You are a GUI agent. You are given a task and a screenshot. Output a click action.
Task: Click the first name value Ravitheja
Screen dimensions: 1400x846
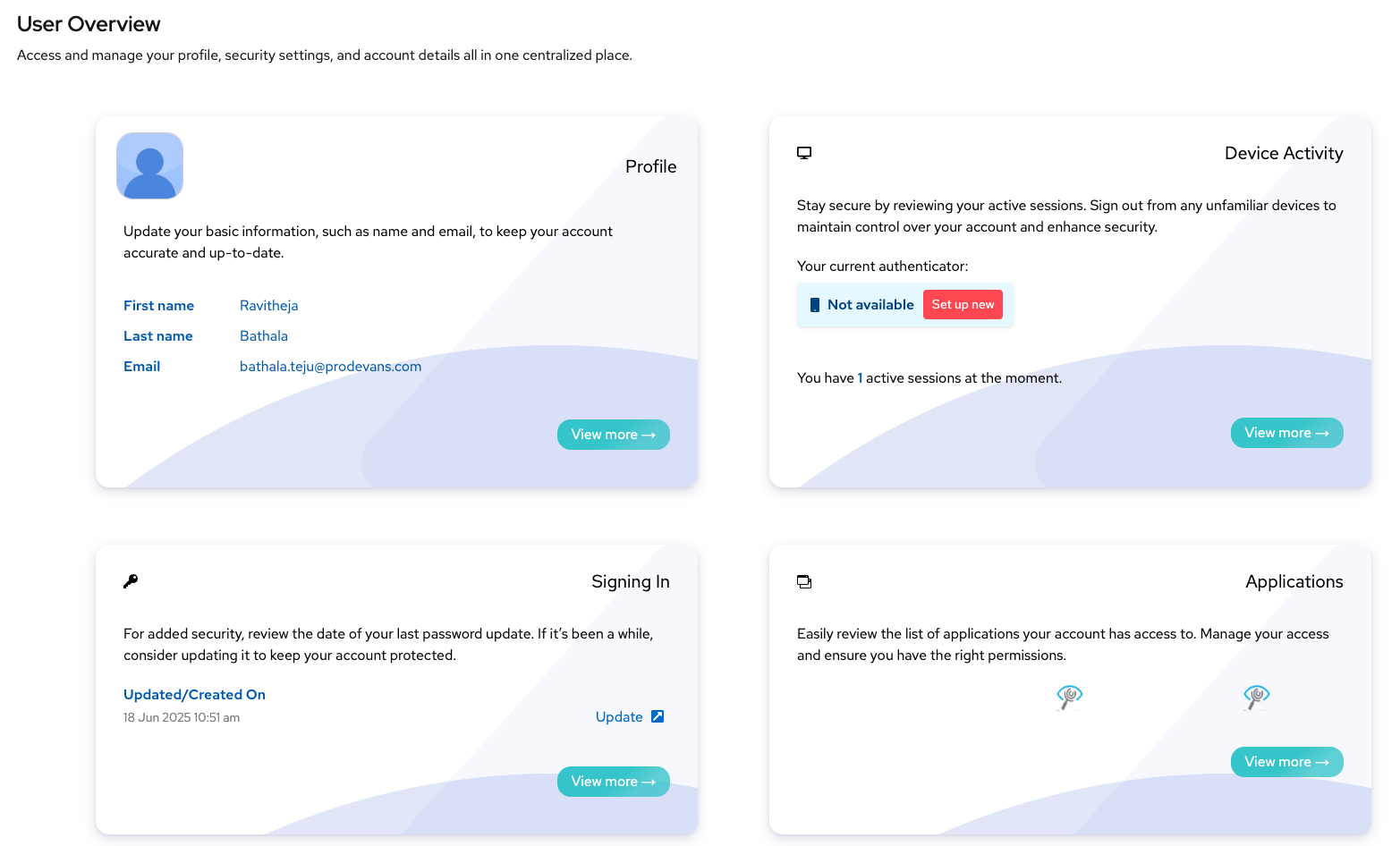point(268,306)
